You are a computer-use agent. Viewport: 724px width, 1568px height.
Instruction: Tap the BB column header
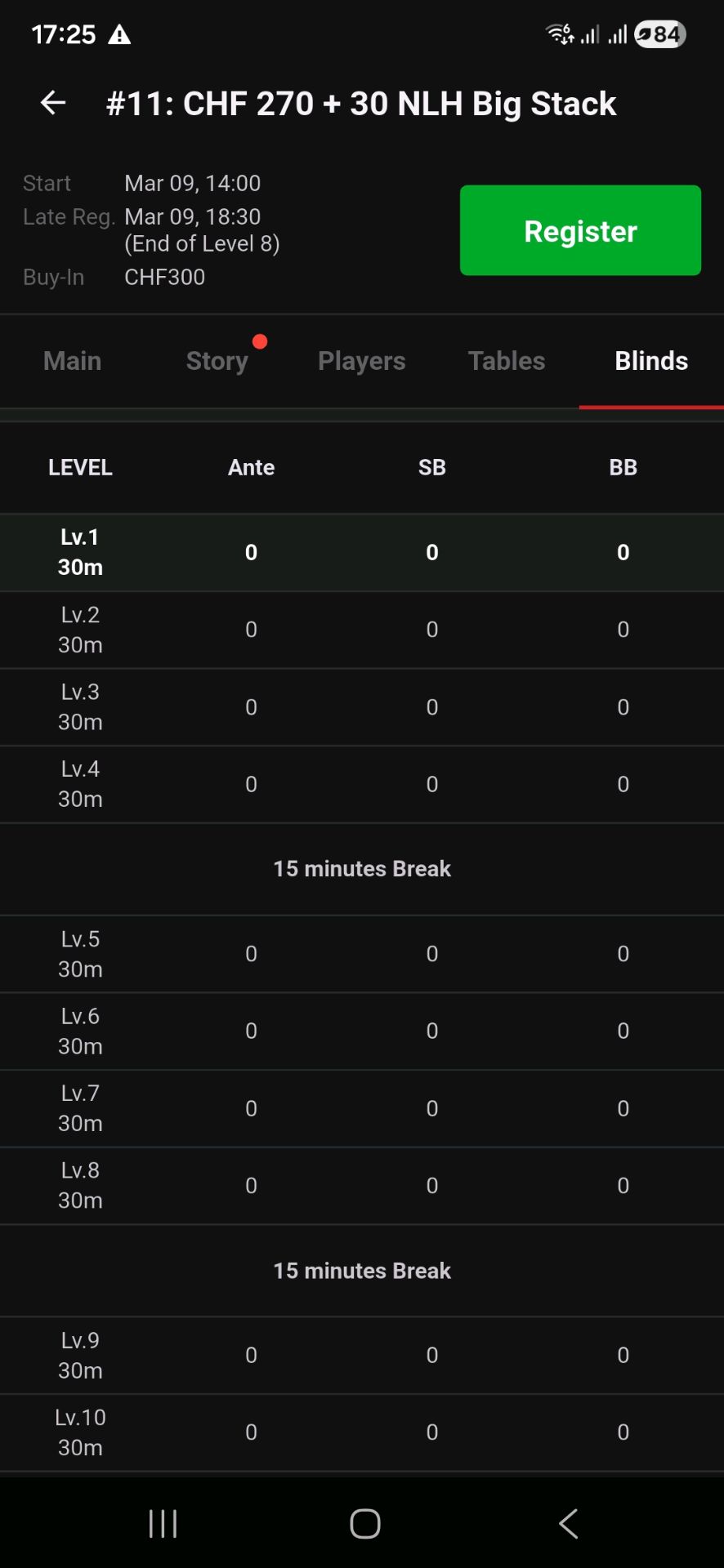(623, 467)
